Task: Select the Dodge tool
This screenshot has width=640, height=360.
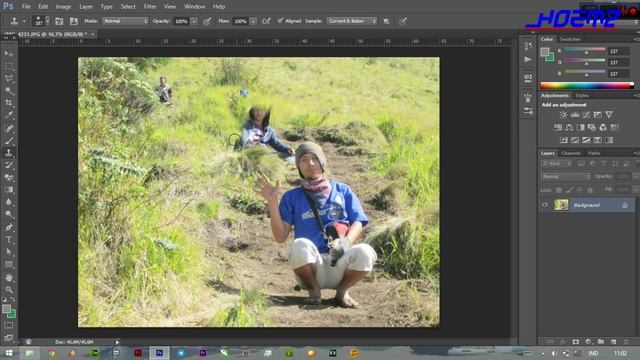Action: (x=9, y=214)
